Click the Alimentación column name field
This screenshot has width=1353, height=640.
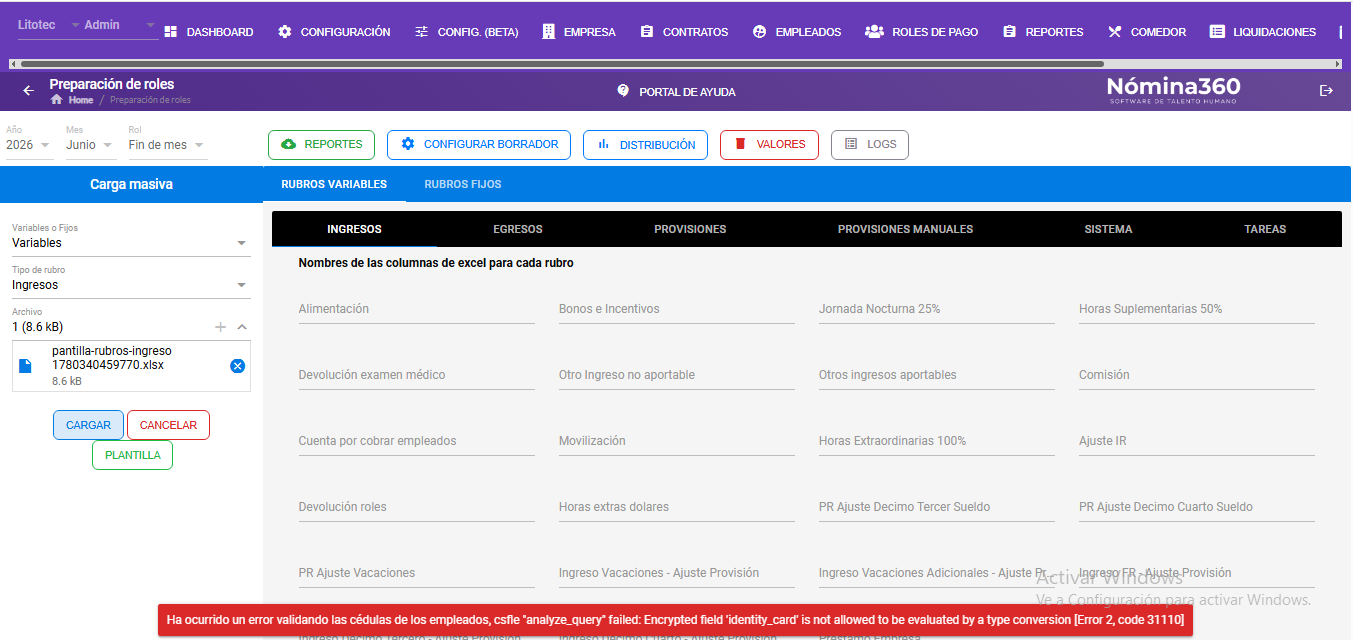point(416,309)
